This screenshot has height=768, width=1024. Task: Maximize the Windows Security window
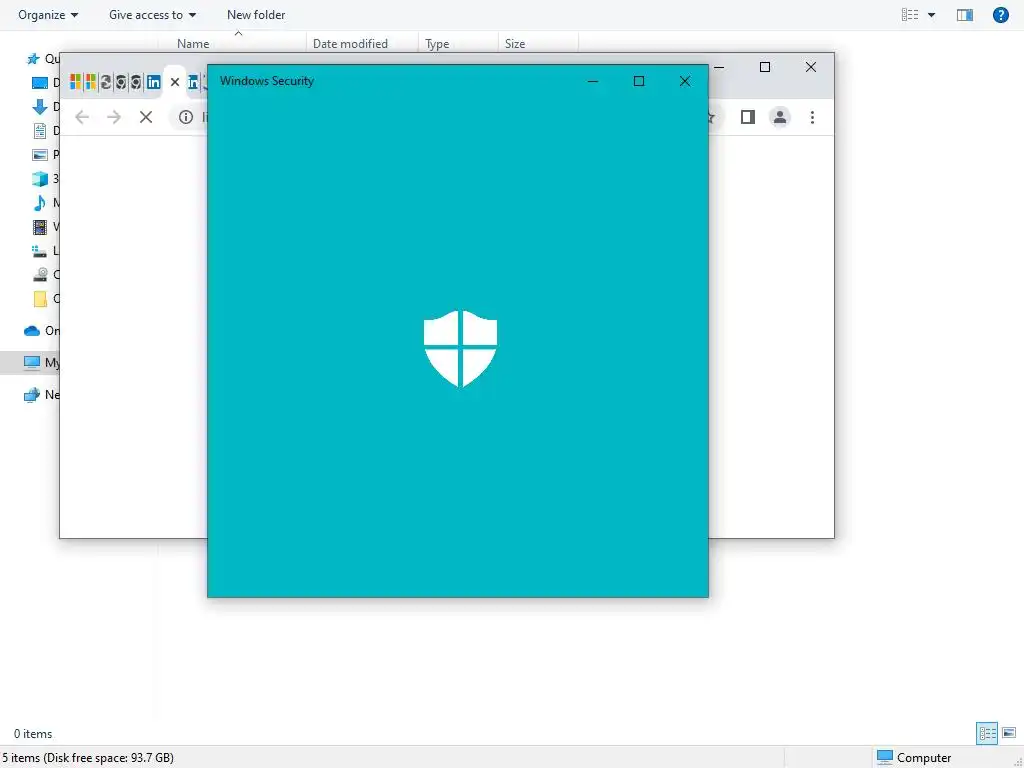[x=639, y=81]
